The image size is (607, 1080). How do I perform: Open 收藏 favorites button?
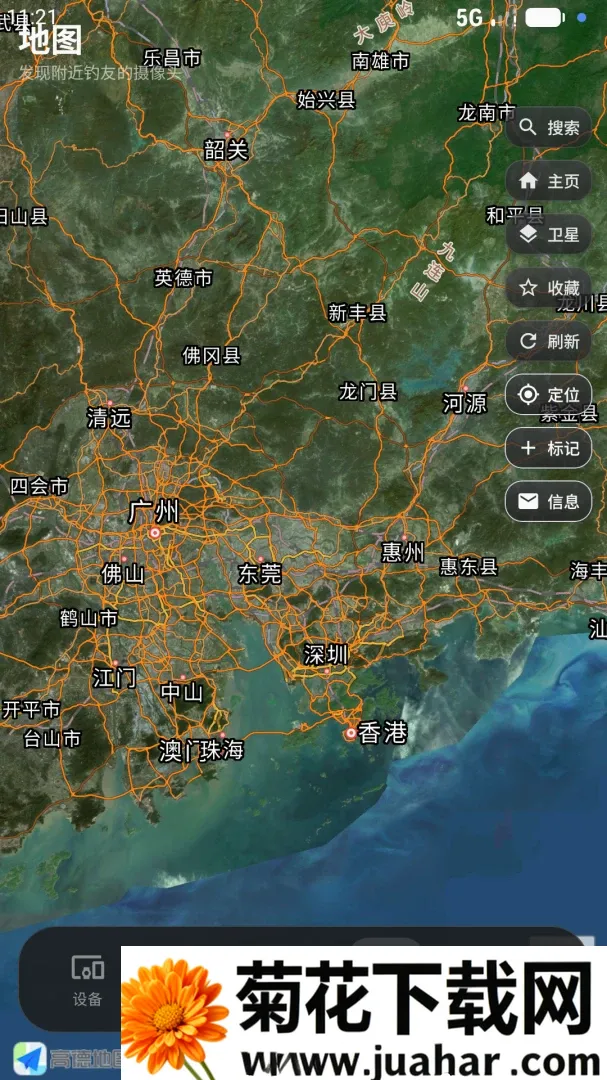tap(548, 288)
